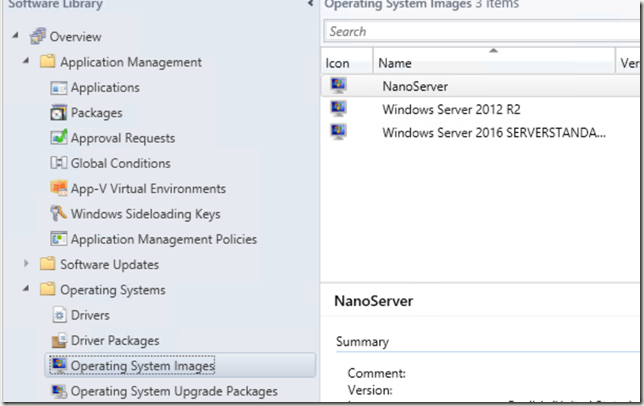Click the Software Updates folder icon
Image resolution: width=644 pixels, height=406 pixels.
click(x=48, y=264)
